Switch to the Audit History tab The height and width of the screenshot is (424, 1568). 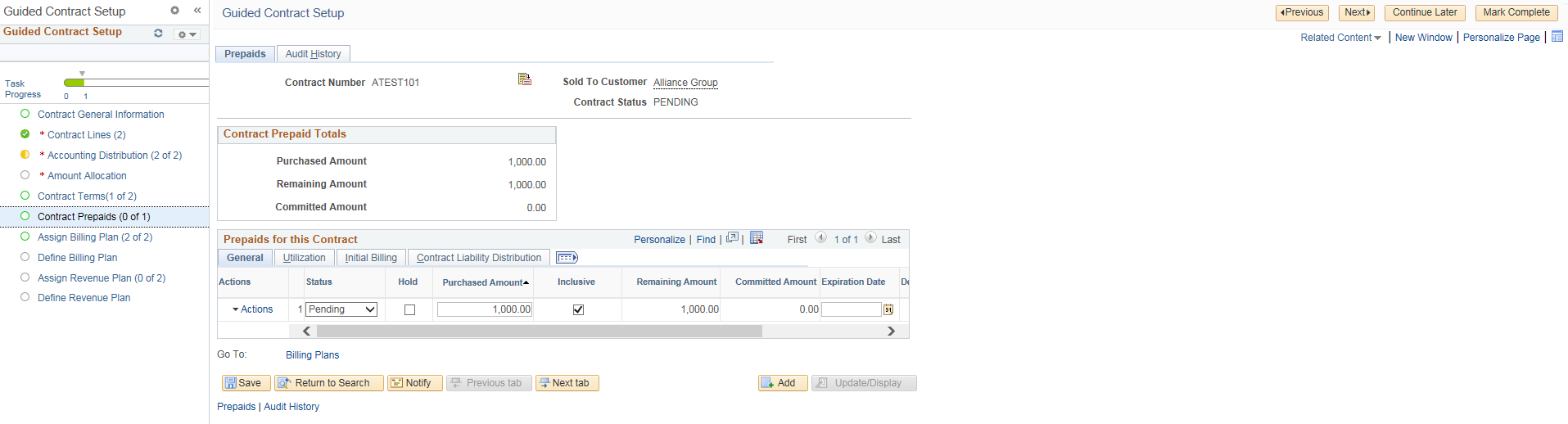[313, 54]
